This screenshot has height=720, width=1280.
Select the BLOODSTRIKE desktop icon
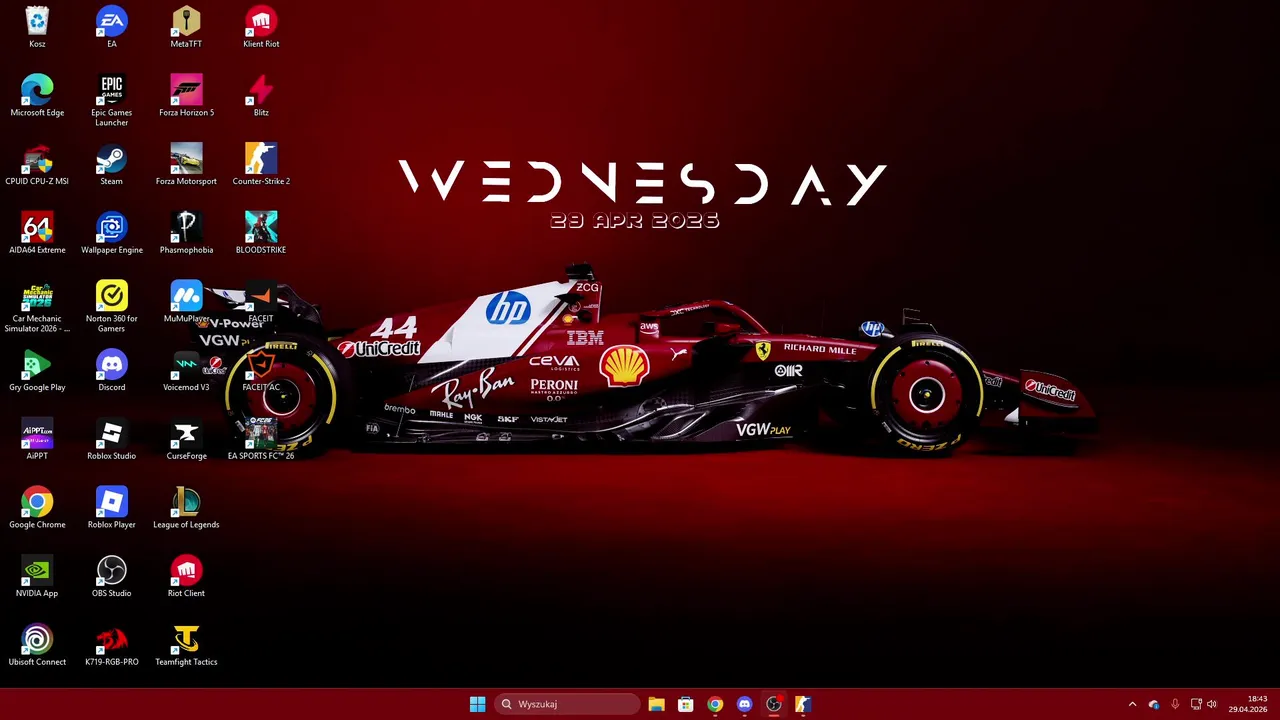261,233
